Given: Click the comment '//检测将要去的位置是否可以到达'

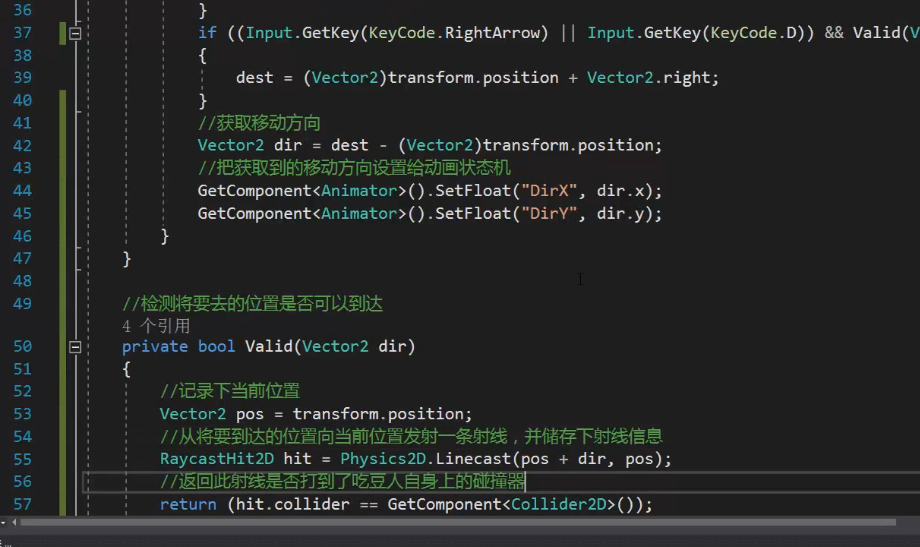Looking at the screenshot, I should (252, 304).
